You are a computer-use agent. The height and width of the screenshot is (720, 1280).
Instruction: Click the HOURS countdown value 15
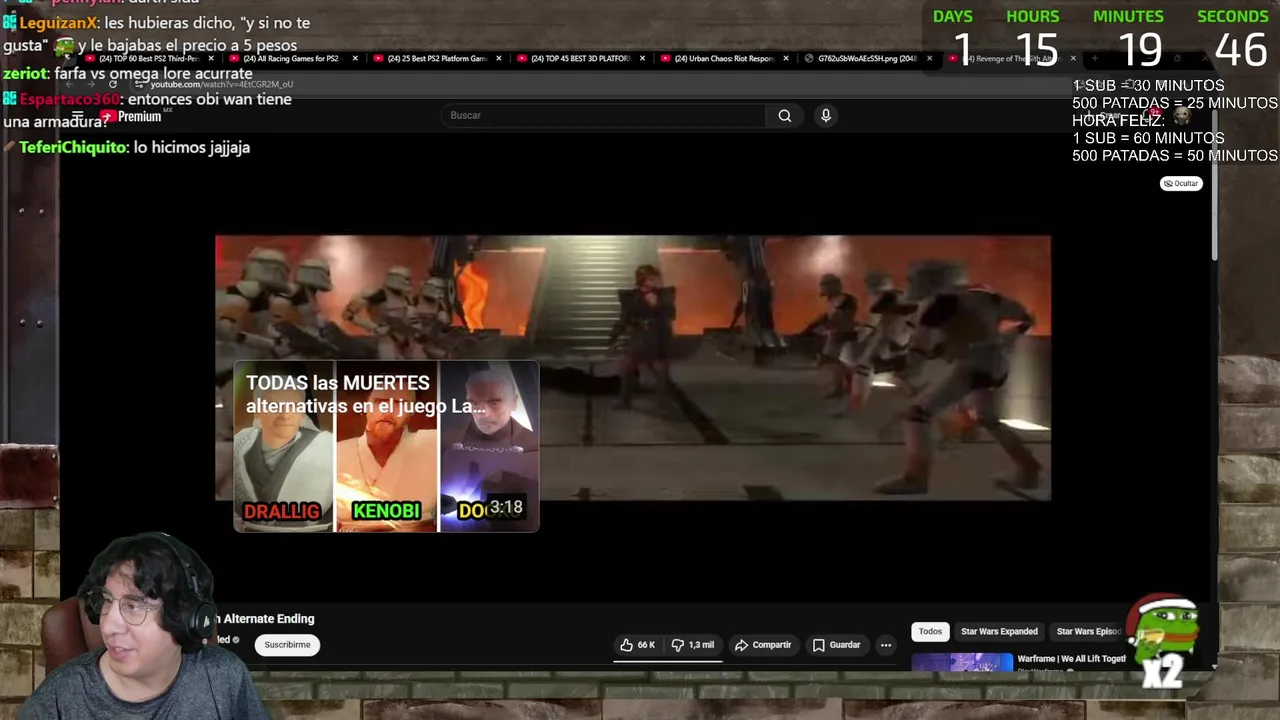(x=1036, y=49)
